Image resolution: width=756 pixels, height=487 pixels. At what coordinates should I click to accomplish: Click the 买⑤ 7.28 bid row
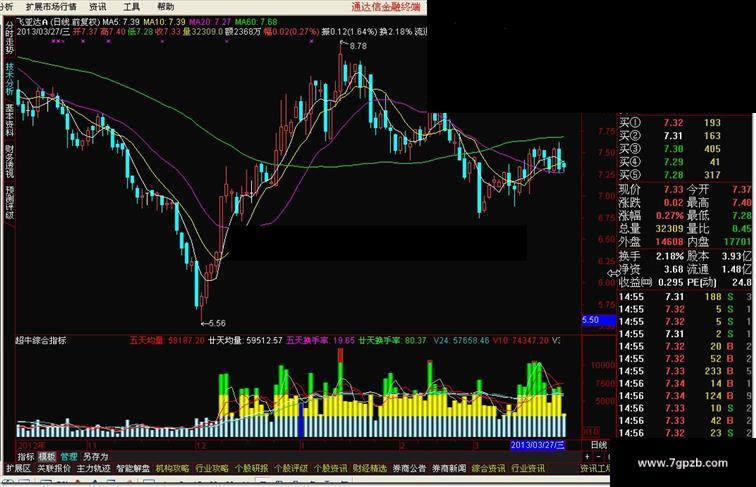click(685, 175)
